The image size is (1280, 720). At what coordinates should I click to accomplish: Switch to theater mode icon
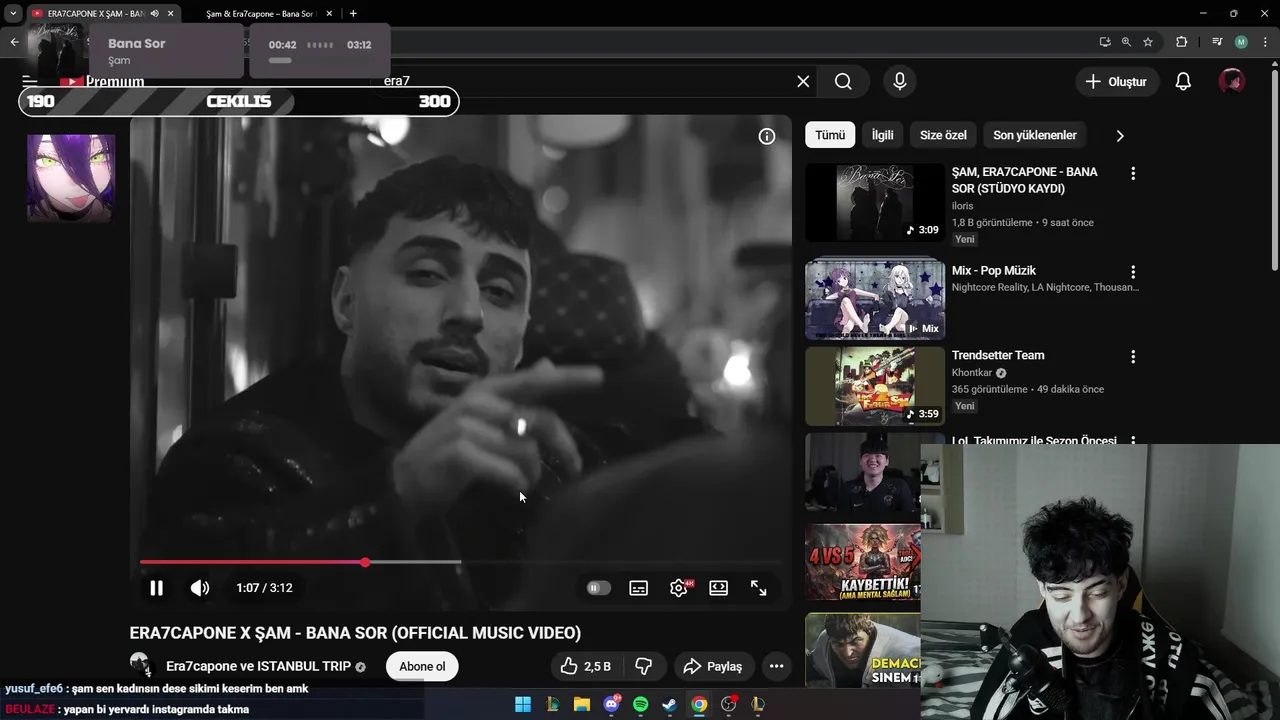coord(718,588)
